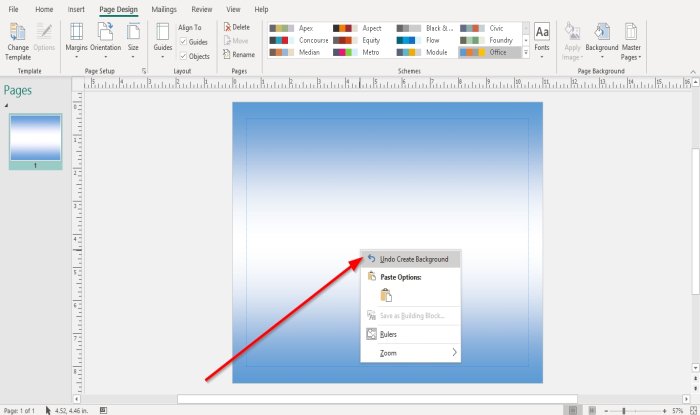
Task: Click the horizontal scrollbar right arrow
Action: (x=686, y=399)
